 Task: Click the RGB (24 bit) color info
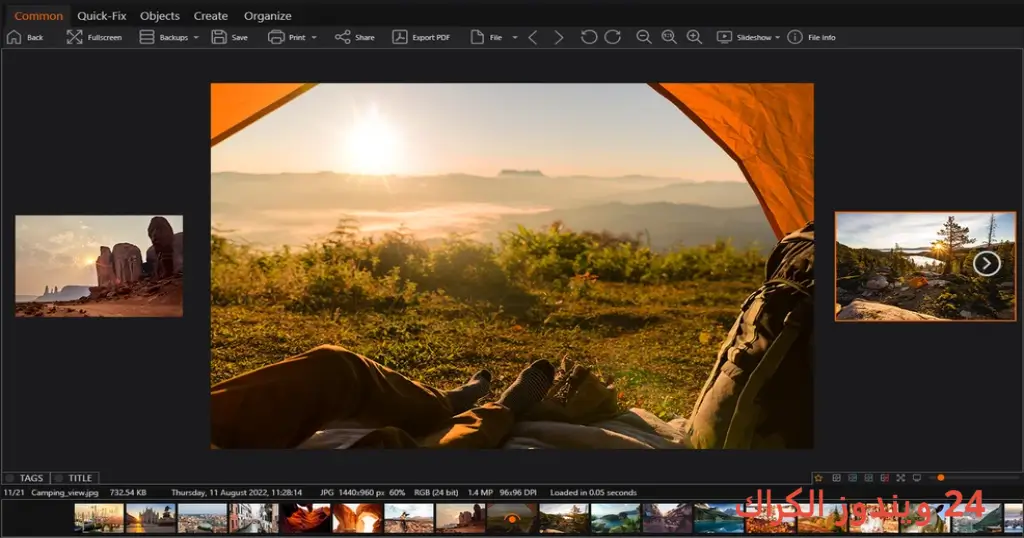(436, 492)
